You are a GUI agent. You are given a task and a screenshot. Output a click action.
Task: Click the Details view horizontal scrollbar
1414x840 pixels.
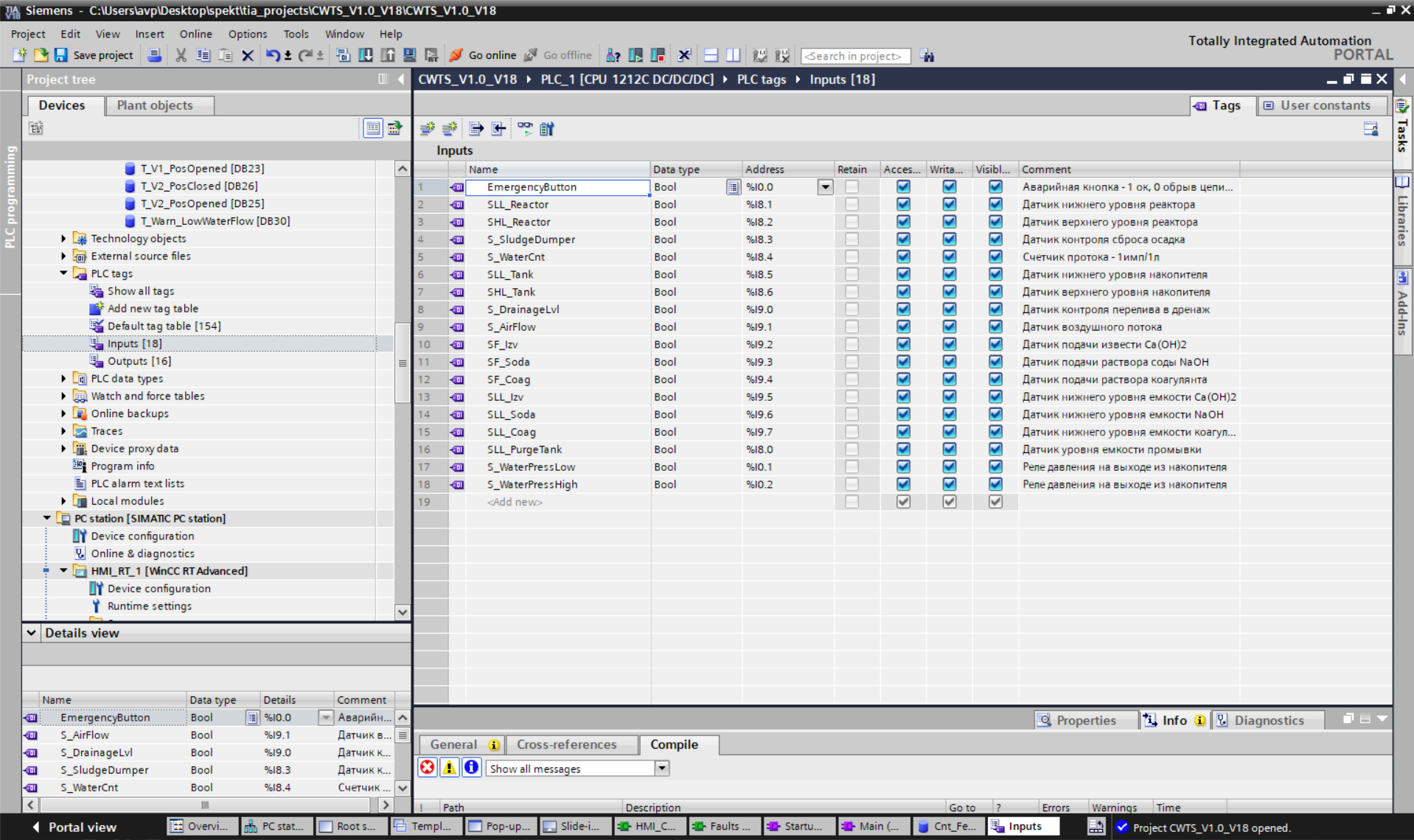[x=206, y=805]
